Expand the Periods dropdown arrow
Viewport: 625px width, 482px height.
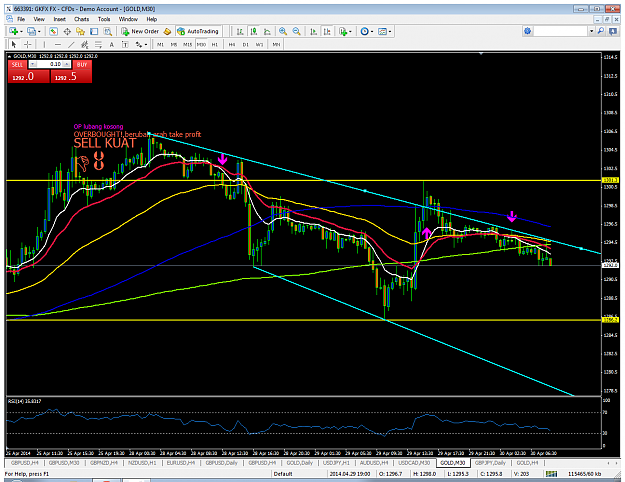point(372,31)
